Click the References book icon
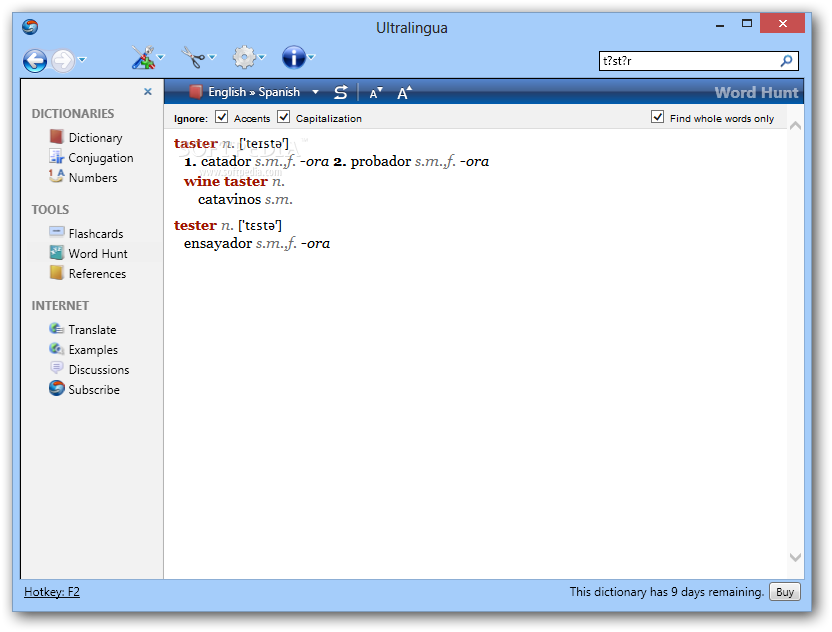832x632 pixels. 56,273
